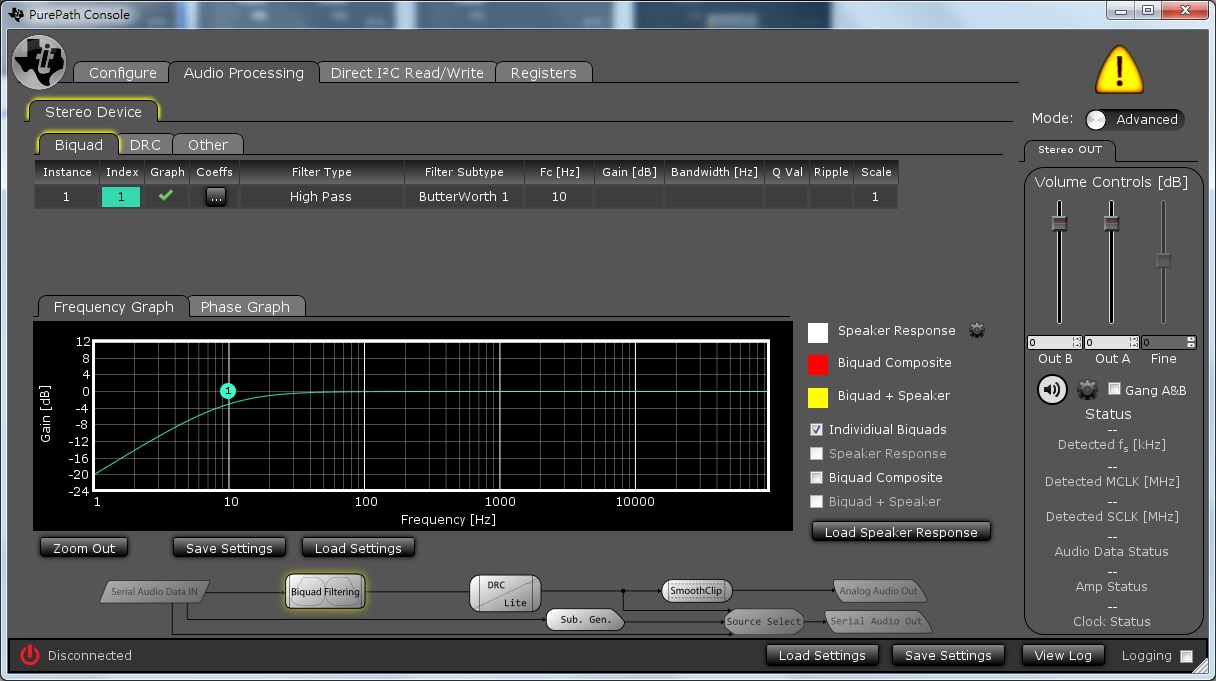This screenshot has width=1216, height=681.
Task: Switch to Direct I²C Read/Write tab
Action: [407, 73]
